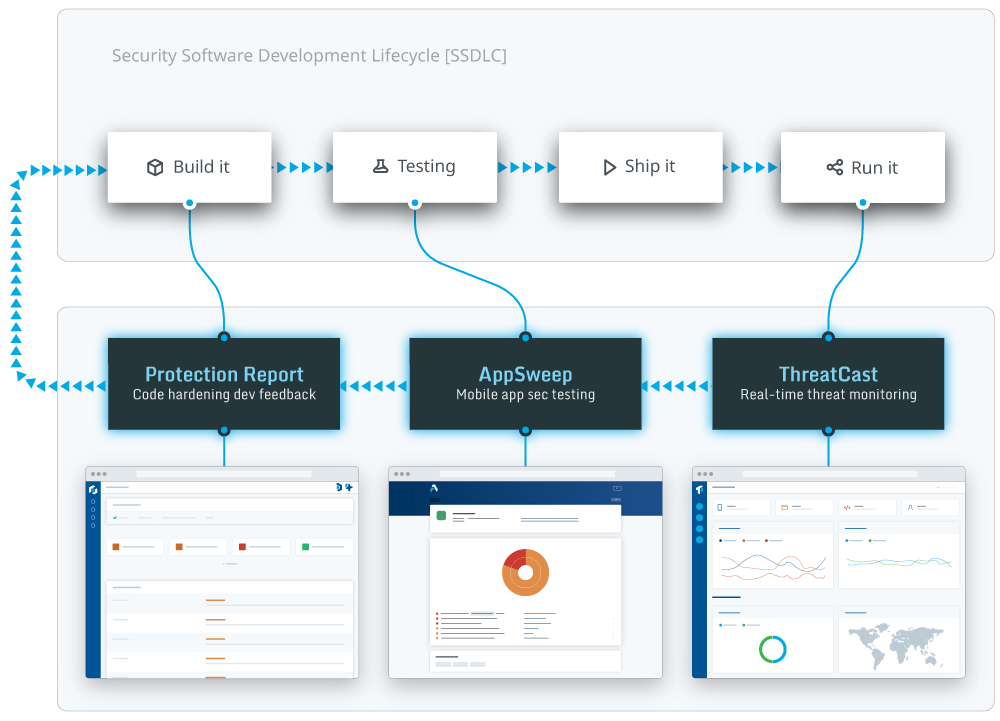
Task: Click the play triangle icon in Ship it
Action: point(609,167)
